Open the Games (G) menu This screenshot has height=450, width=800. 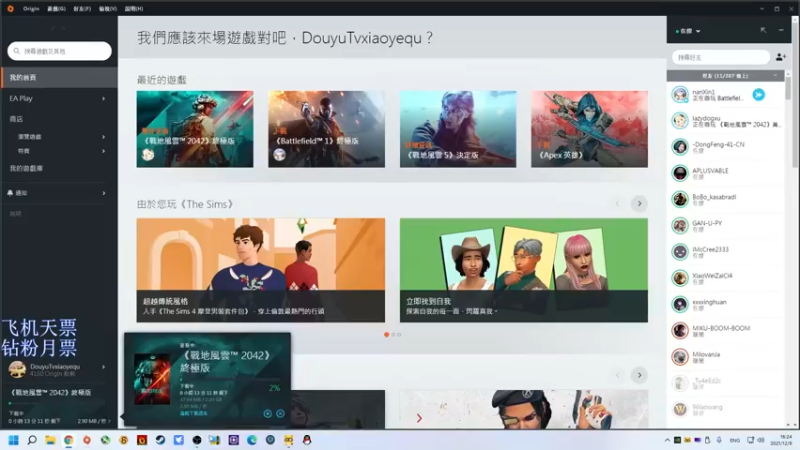(56, 9)
